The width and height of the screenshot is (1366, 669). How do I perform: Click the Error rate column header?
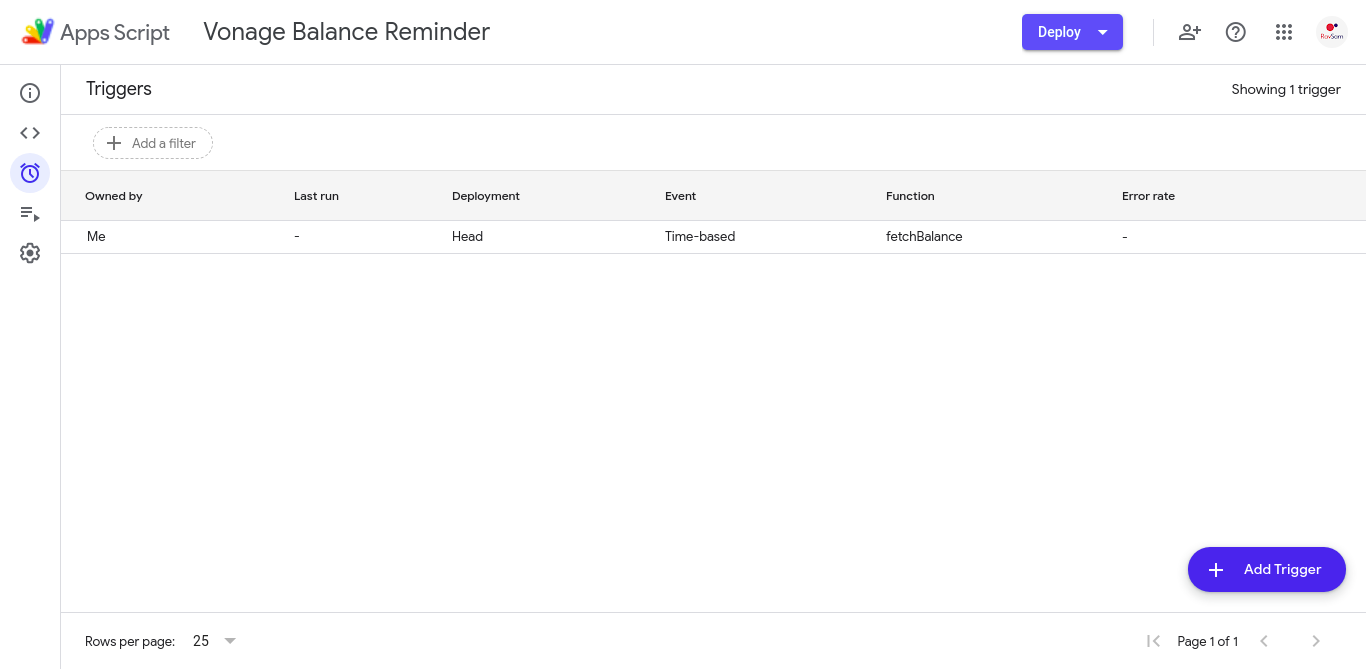1148,196
